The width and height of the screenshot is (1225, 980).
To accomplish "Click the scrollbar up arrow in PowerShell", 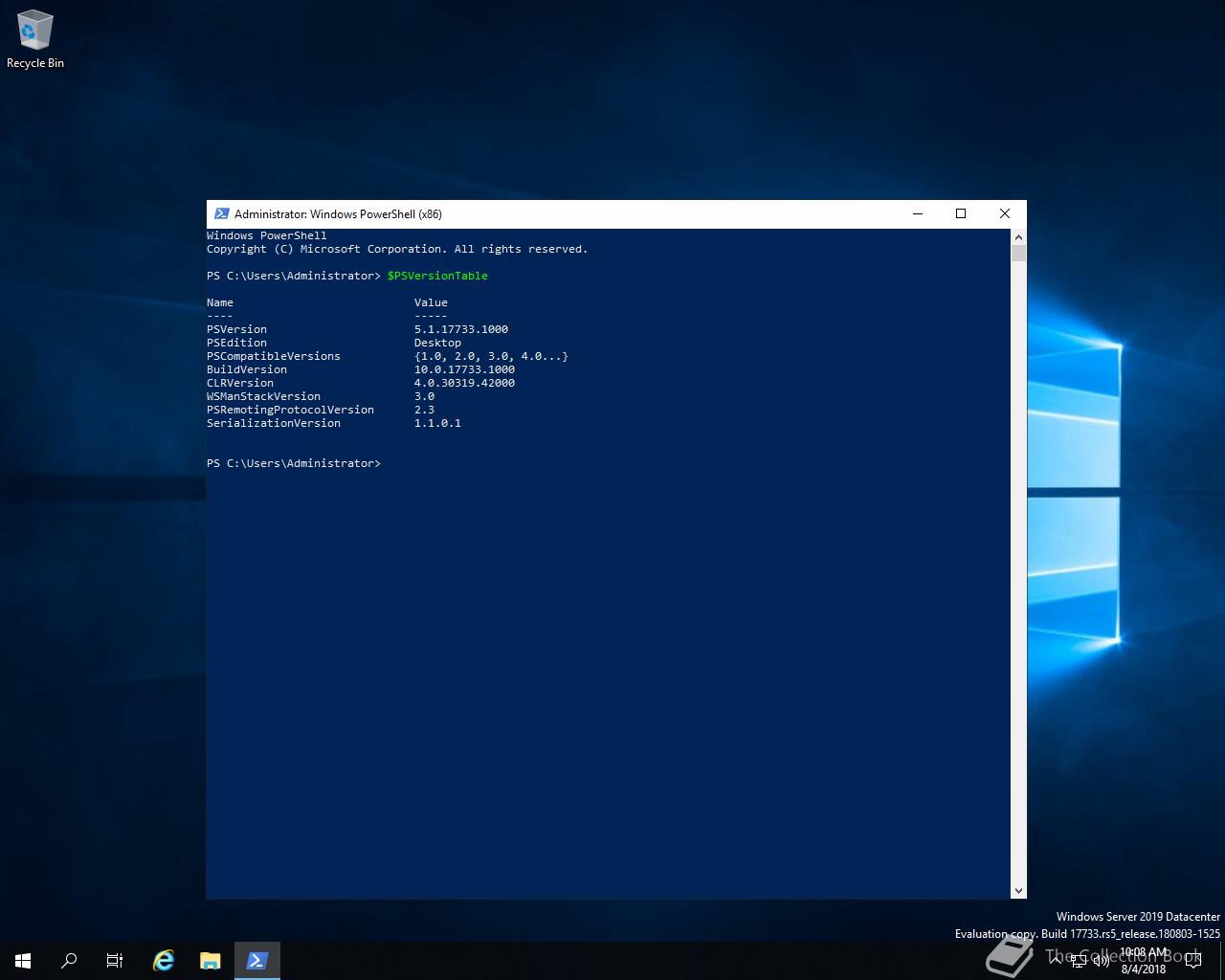I will coord(1018,236).
